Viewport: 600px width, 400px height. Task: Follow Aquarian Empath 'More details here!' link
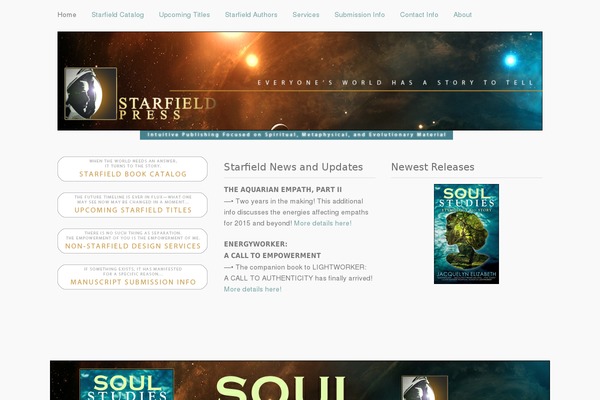323,223
